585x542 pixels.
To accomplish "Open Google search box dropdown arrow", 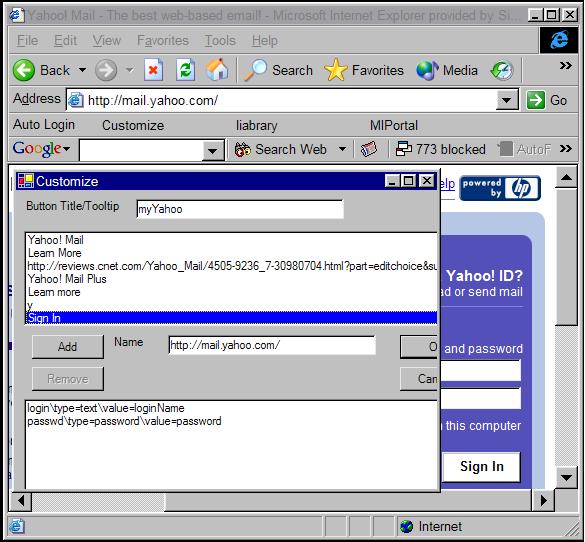I will pyautogui.click(x=213, y=150).
